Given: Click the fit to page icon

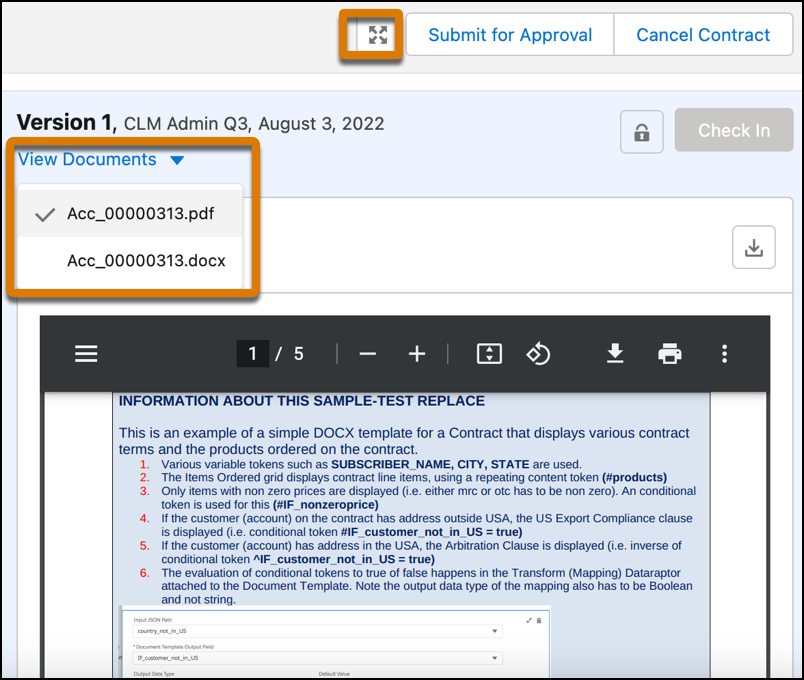Looking at the screenshot, I should pos(489,354).
